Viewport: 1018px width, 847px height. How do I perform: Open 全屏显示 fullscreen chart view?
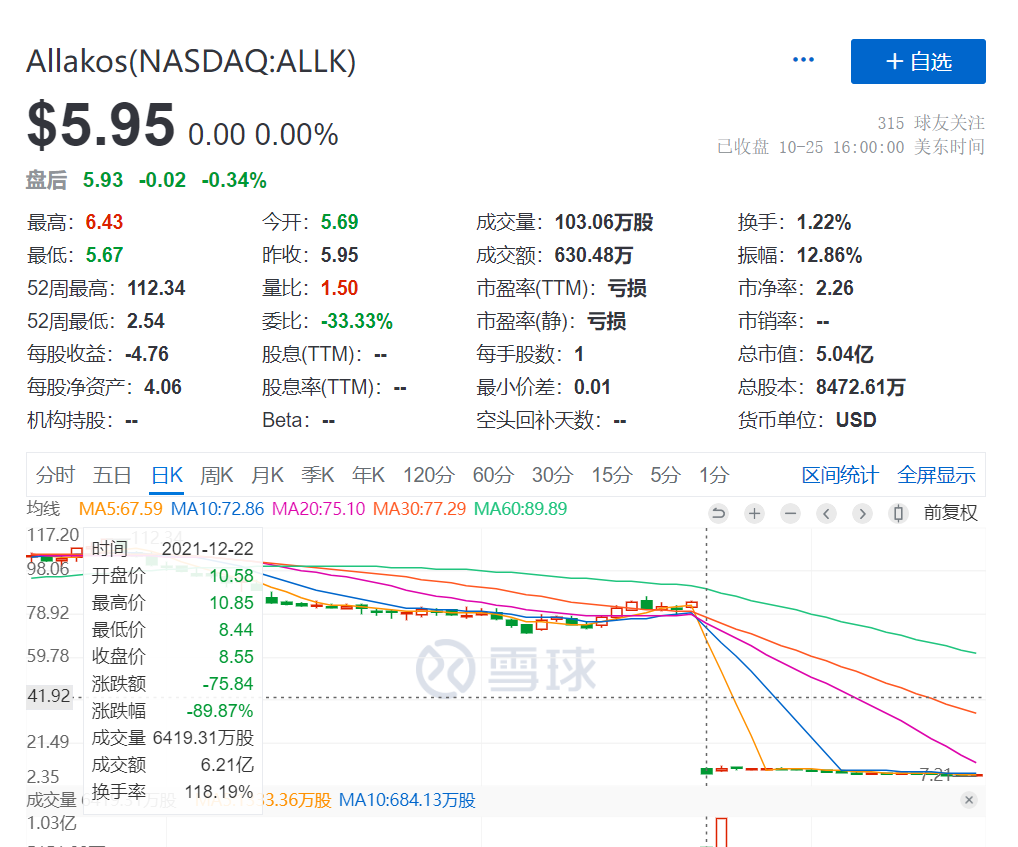click(x=936, y=475)
